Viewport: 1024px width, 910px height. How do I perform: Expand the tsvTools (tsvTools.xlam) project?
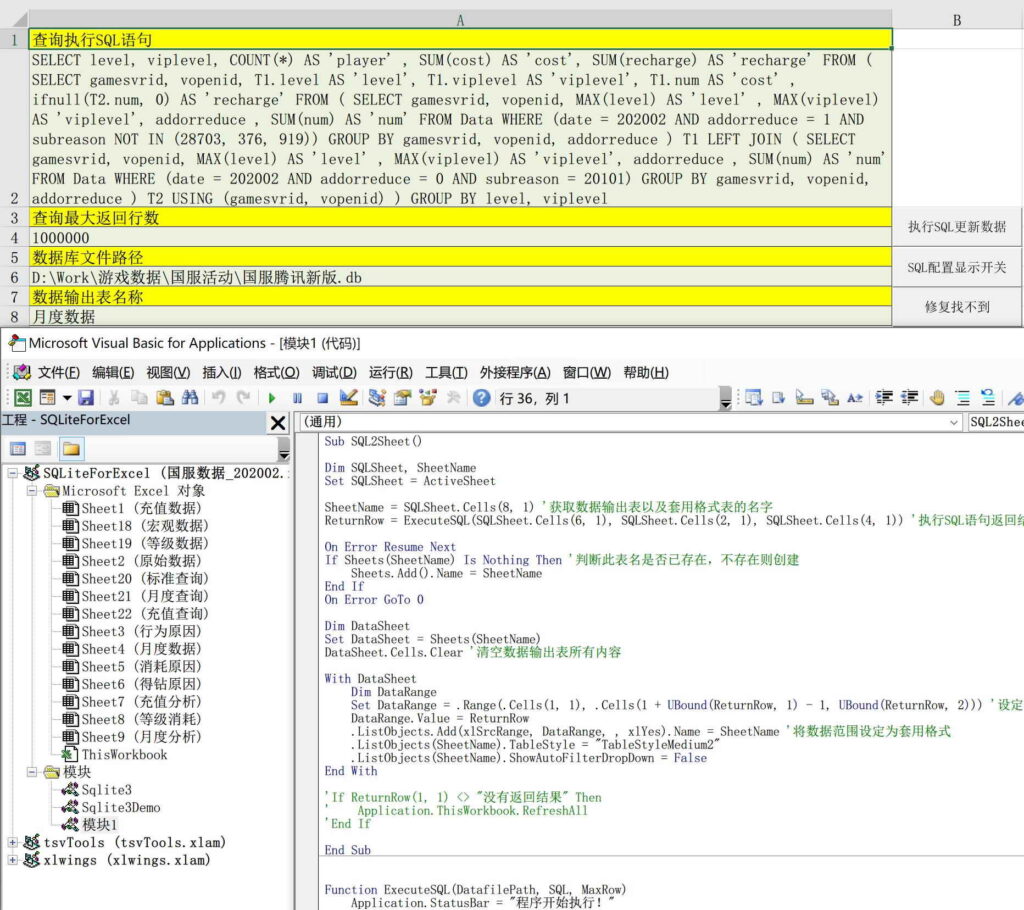[x=13, y=842]
